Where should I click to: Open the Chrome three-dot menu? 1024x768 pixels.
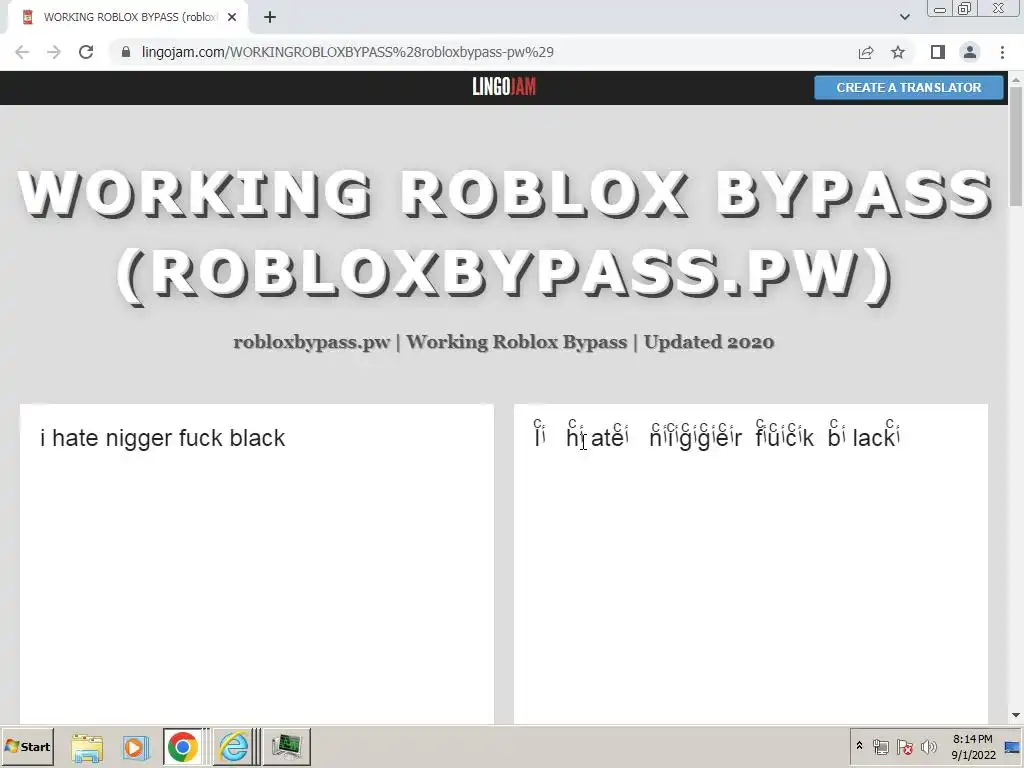pos(1002,52)
